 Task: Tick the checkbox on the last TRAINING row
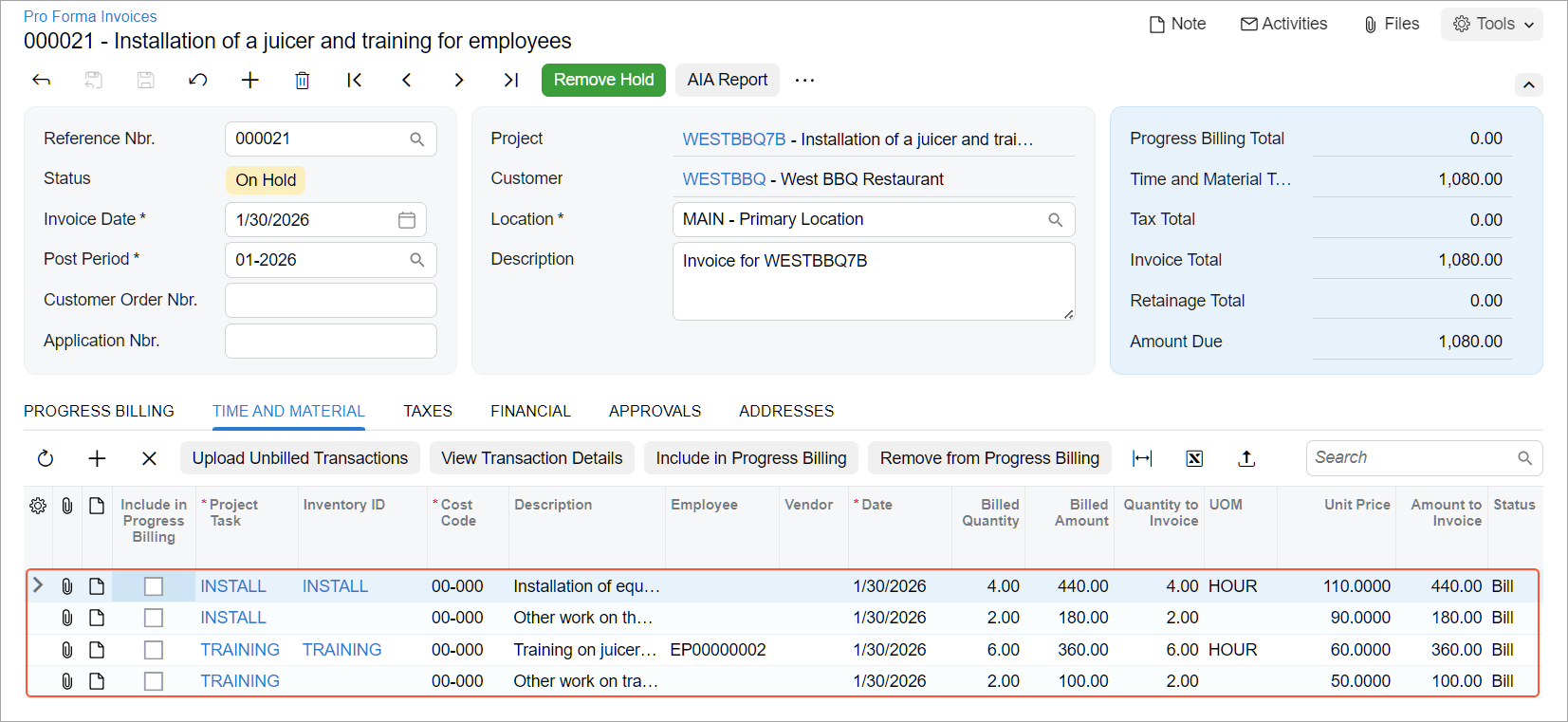tap(154, 681)
